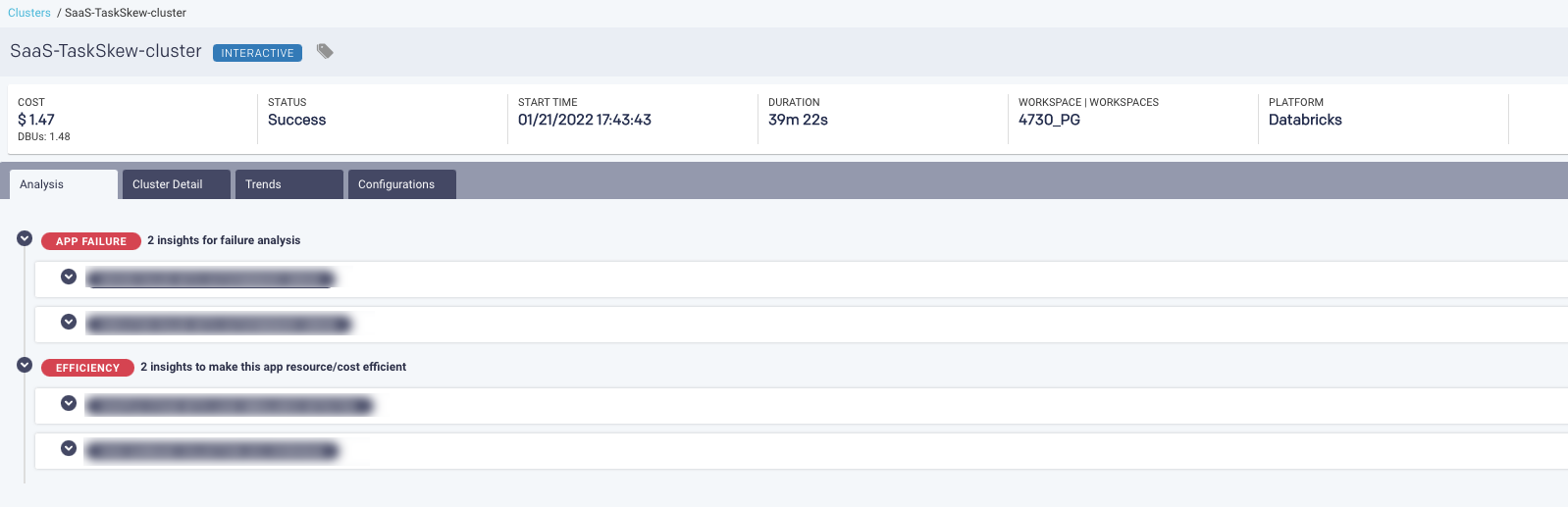This screenshot has height=507, width=1568.
Task: Collapse the App Failure section chevron
Action: pyautogui.click(x=25, y=238)
